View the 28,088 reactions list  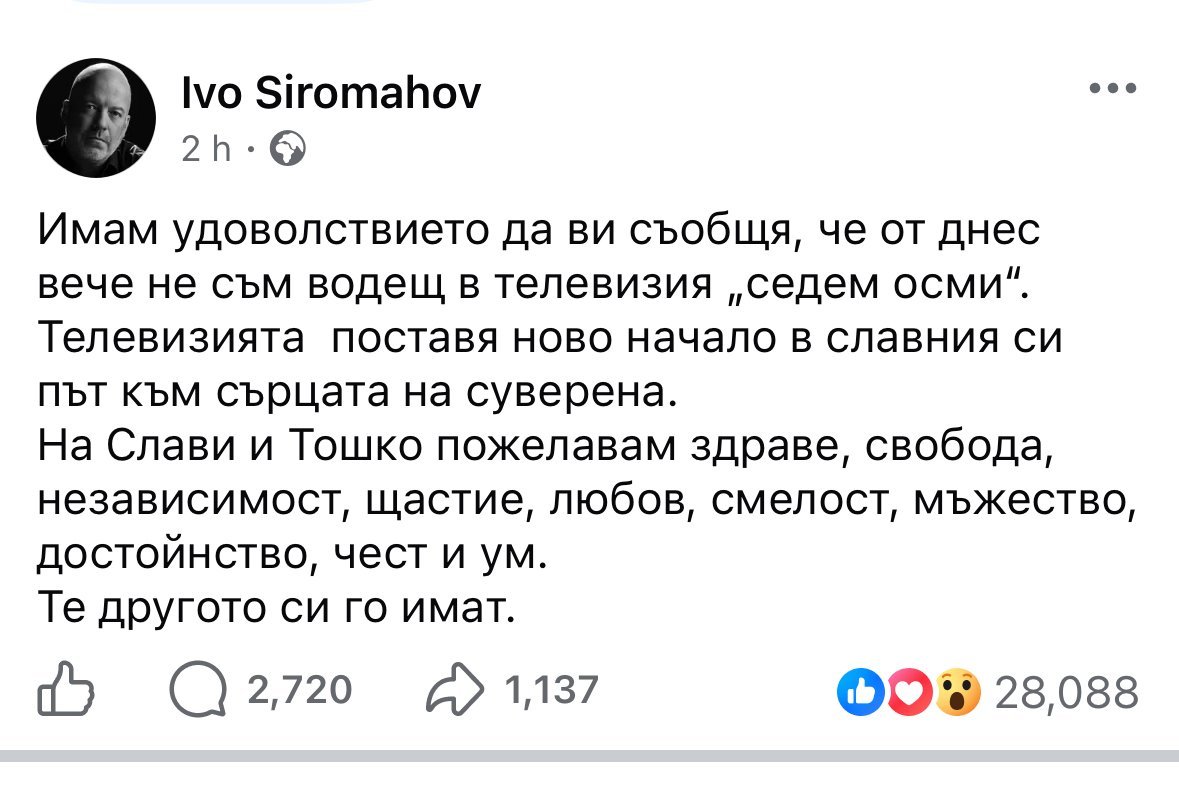pos(1068,692)
